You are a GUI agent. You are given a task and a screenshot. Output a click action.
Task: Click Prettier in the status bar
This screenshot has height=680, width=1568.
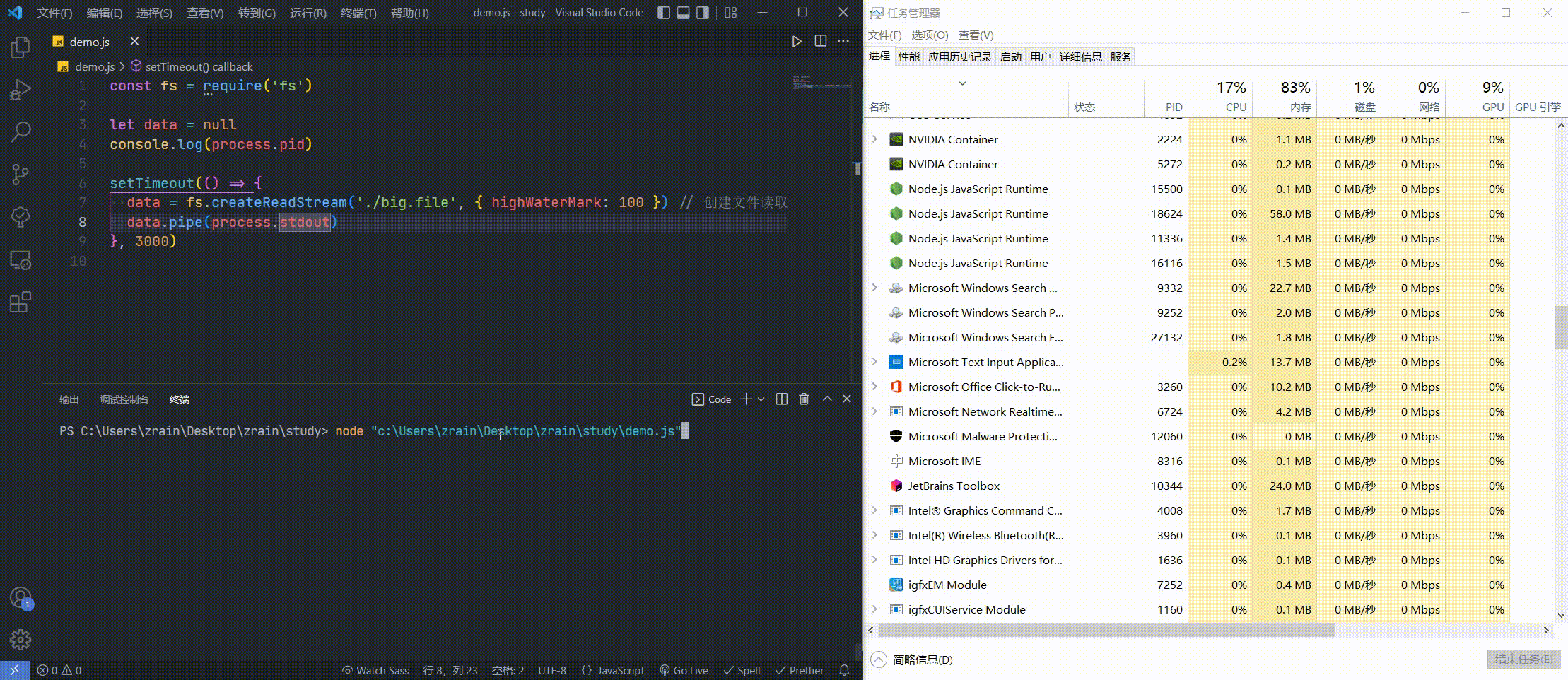tap(800, 670)
